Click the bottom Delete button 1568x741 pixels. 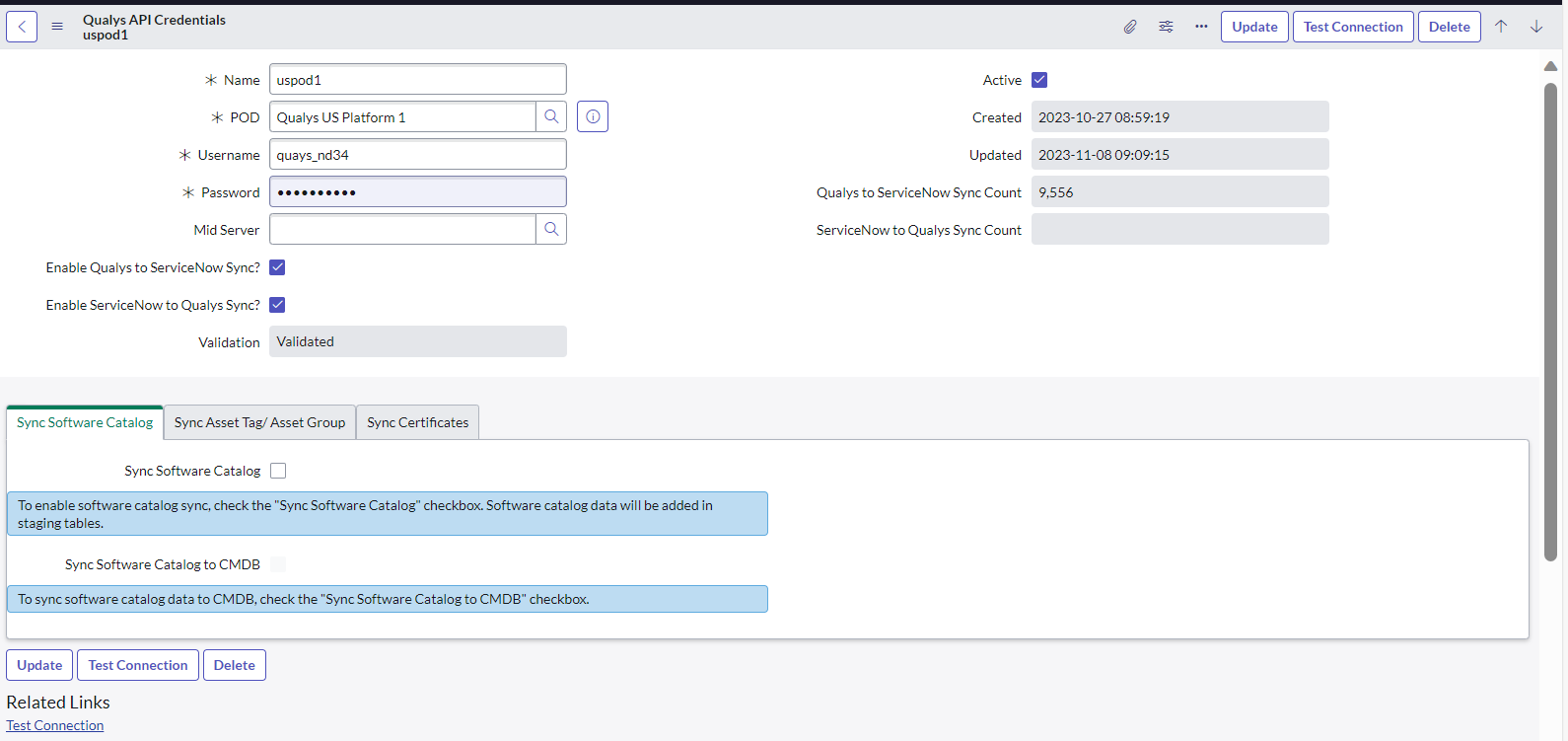point(235,665)
